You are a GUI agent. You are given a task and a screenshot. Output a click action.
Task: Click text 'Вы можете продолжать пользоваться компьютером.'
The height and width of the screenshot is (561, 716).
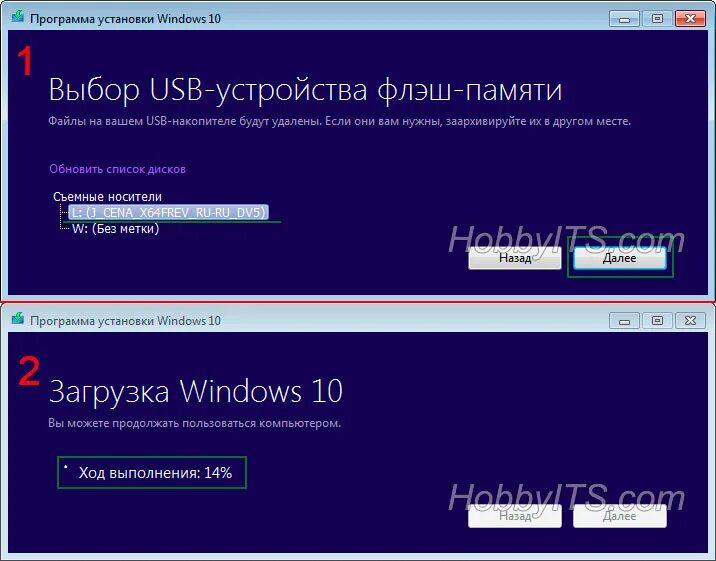[195, 423]
